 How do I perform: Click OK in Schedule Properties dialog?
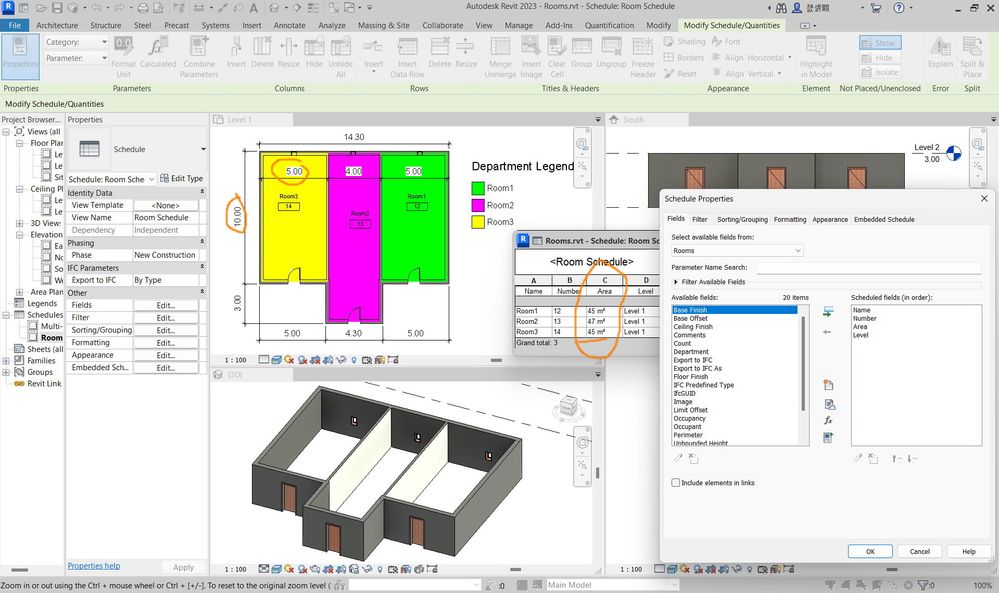(x=870, y=551)
